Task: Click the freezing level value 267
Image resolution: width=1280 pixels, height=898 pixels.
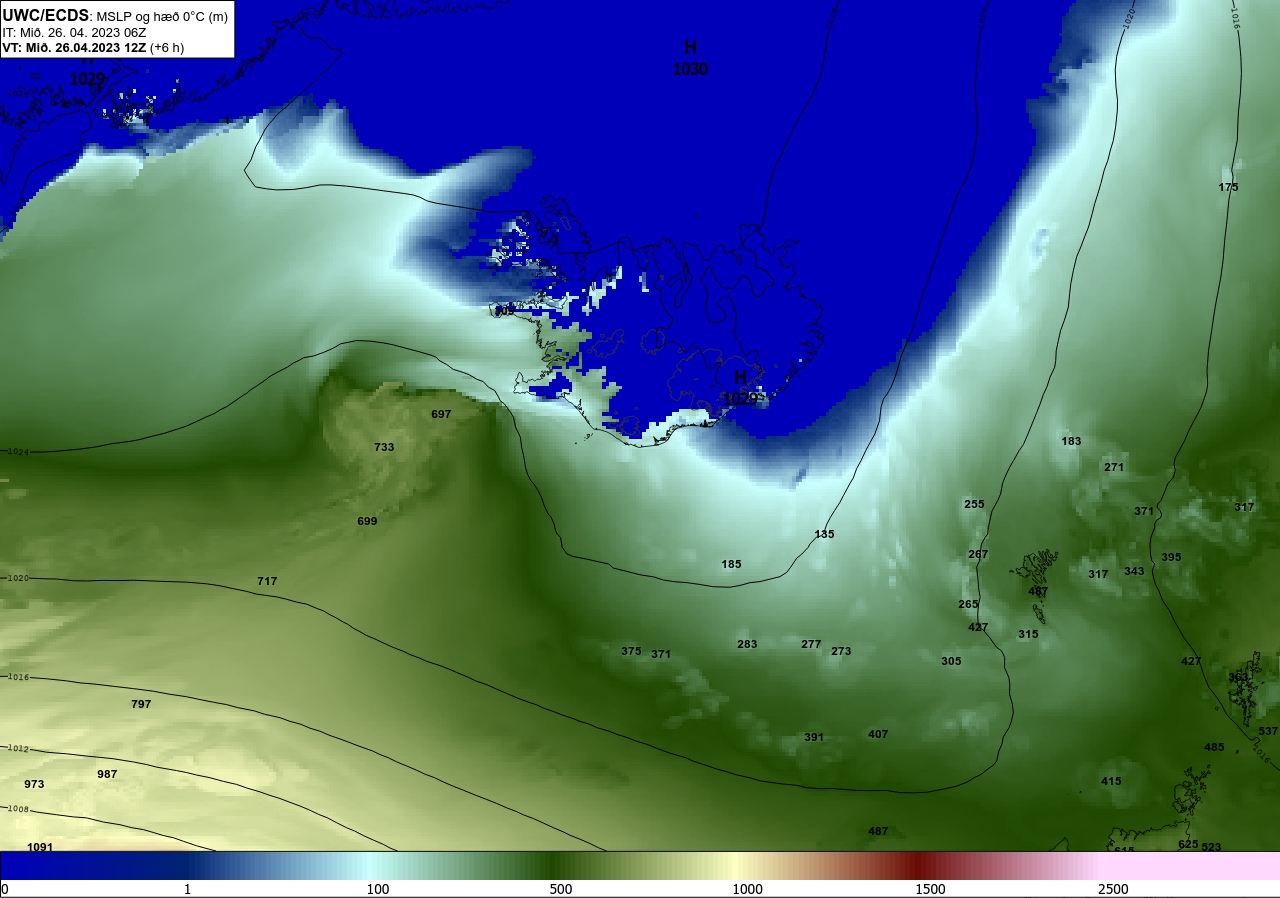Action: coord(978,554)
